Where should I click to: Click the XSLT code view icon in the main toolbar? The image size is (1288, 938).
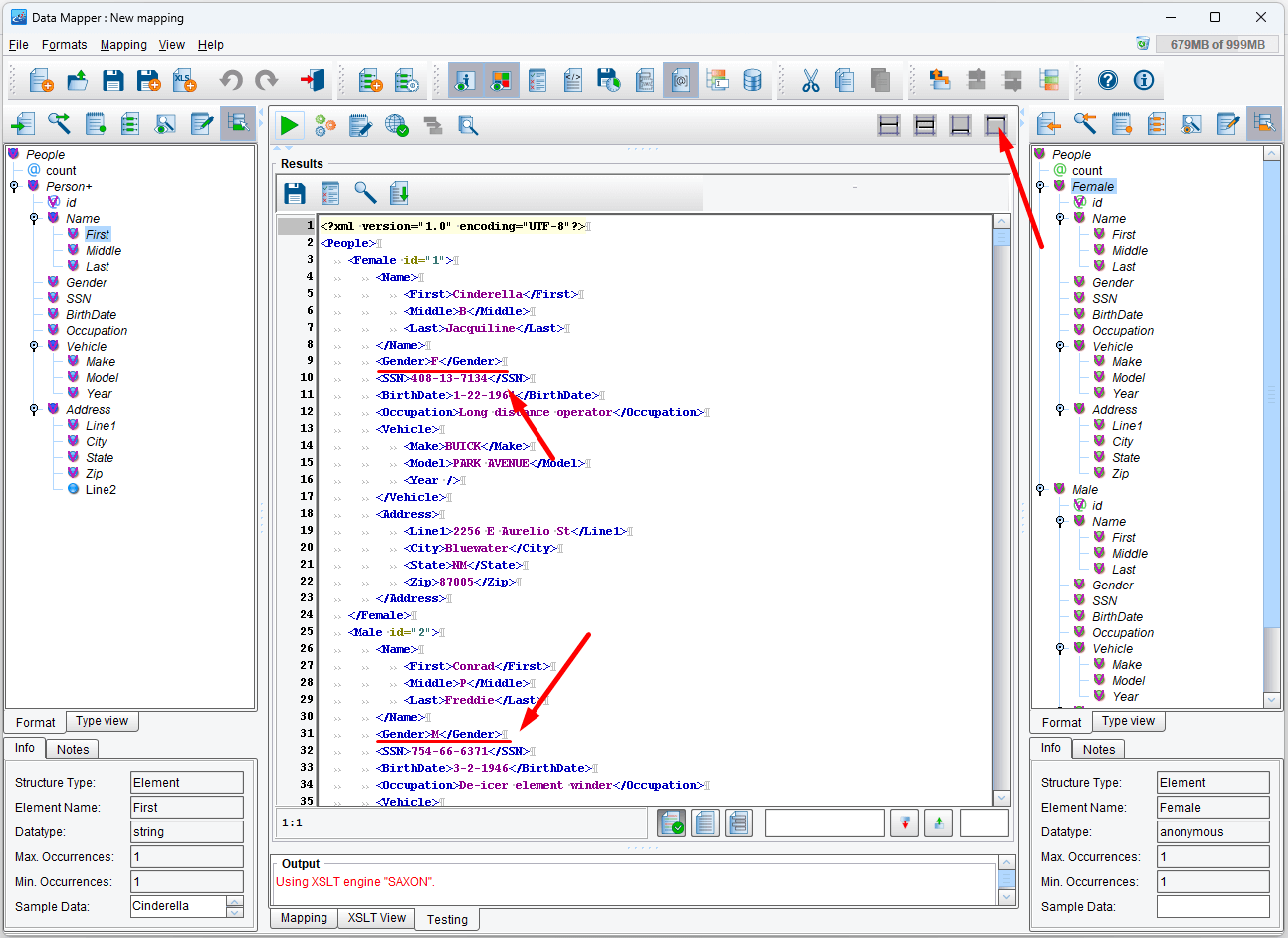point(573,81)
